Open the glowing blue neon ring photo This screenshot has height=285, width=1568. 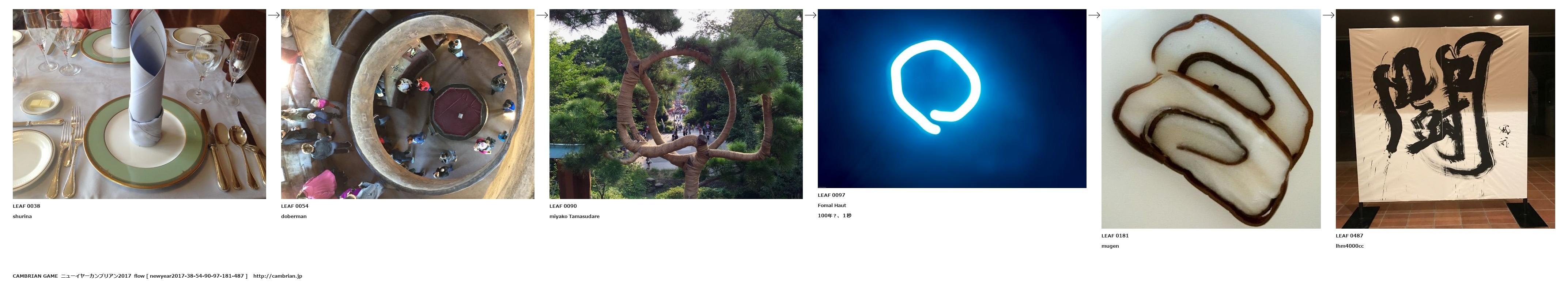tap(951, 98)
